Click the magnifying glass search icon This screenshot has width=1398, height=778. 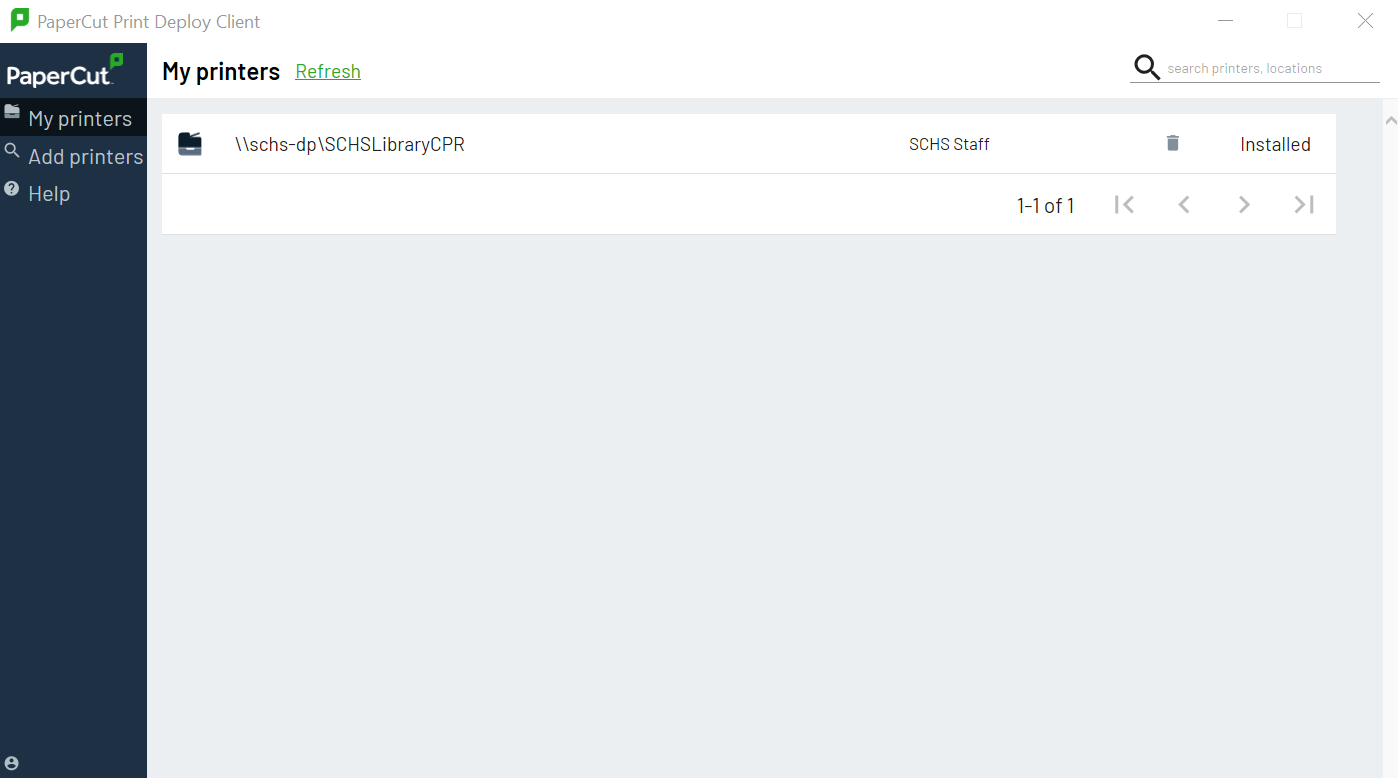click(x=1146, y=67)
